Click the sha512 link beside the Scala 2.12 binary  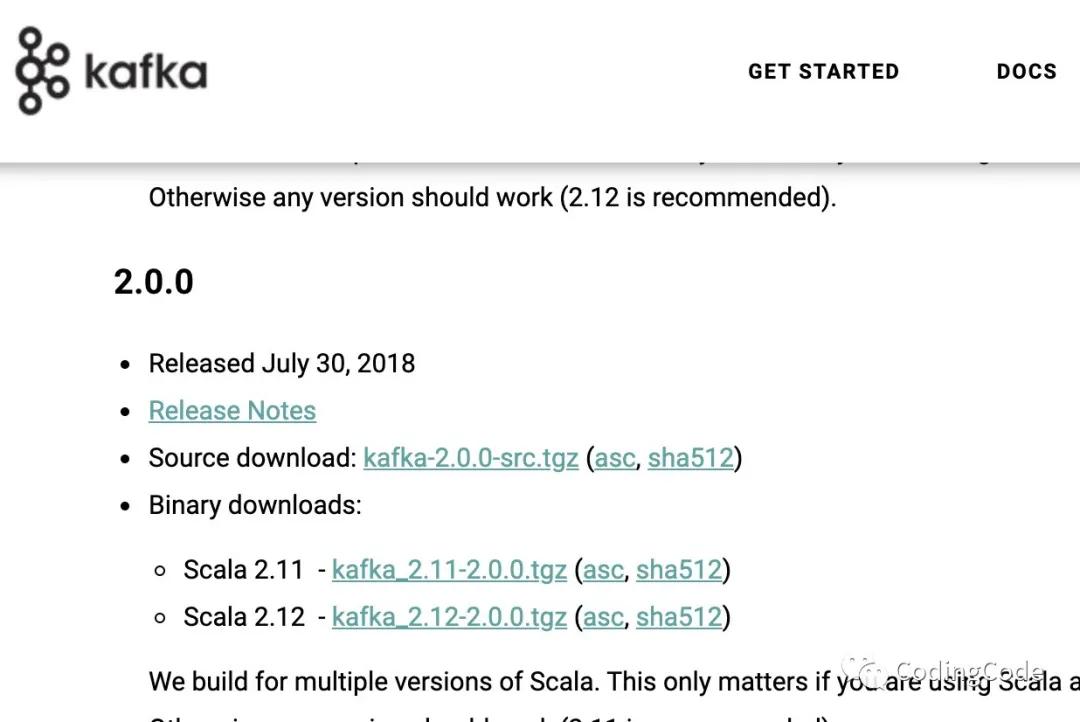pyautogui.click(x=679, y=616)
